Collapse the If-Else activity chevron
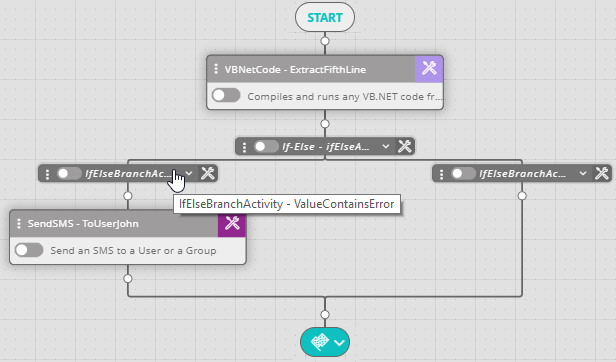 point(386,147)
